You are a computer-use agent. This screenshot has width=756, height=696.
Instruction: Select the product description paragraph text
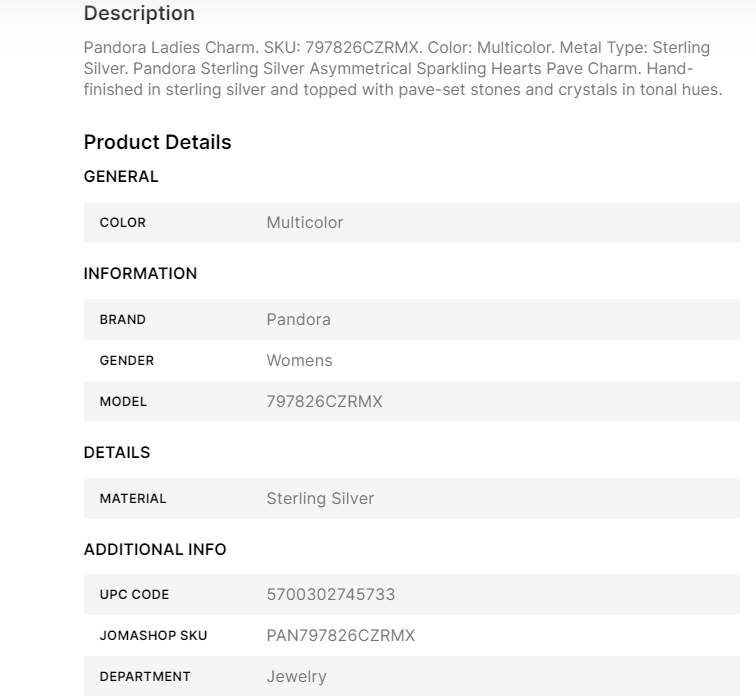coord(403,68)
